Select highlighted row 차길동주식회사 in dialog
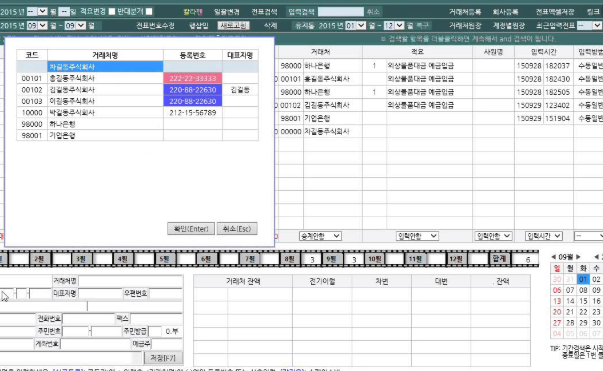This screenshot has width=603, height=371. pyautogui.click(x=138, y=67)
